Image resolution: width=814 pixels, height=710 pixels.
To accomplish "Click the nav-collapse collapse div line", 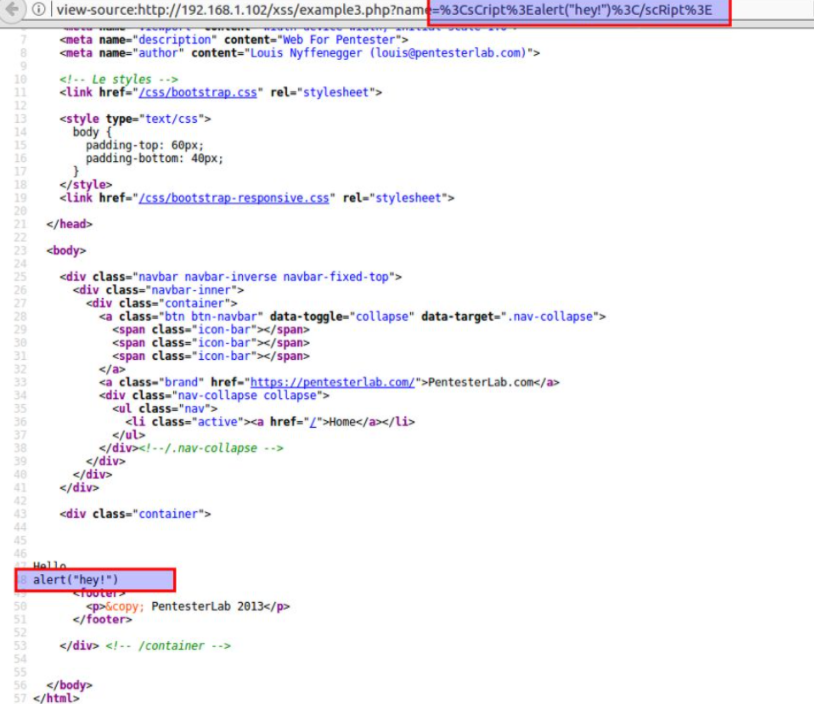I will 214,395.
